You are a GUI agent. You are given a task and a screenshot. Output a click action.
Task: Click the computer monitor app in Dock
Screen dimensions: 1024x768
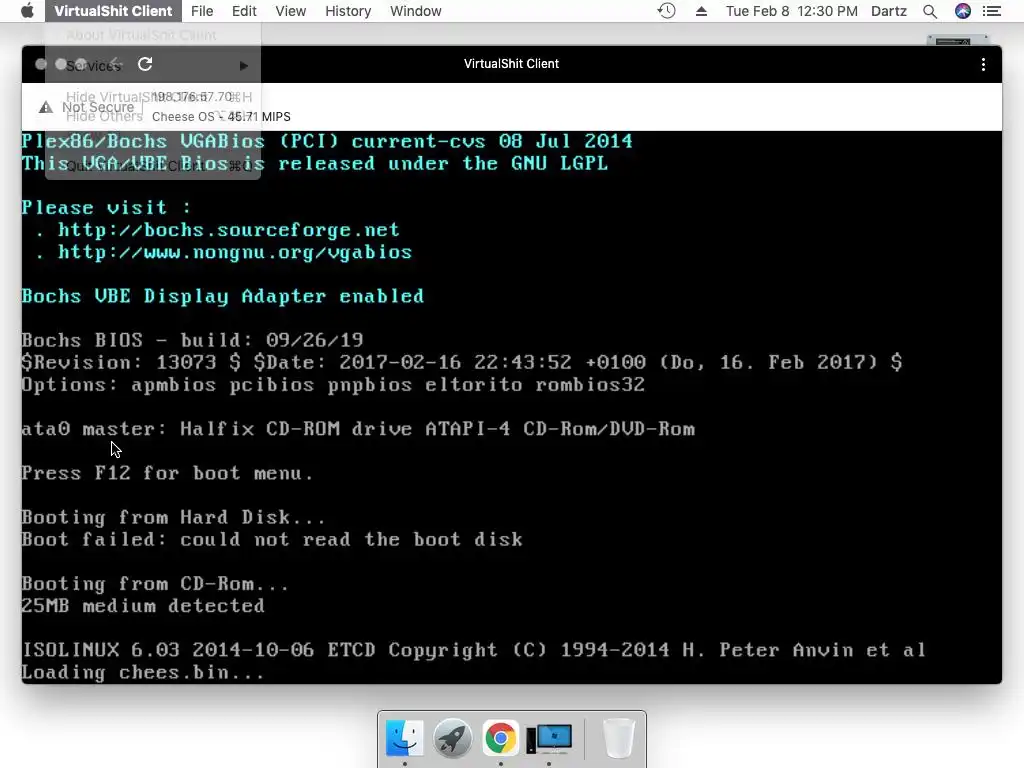pyautogui.click(x=549, y=738)
